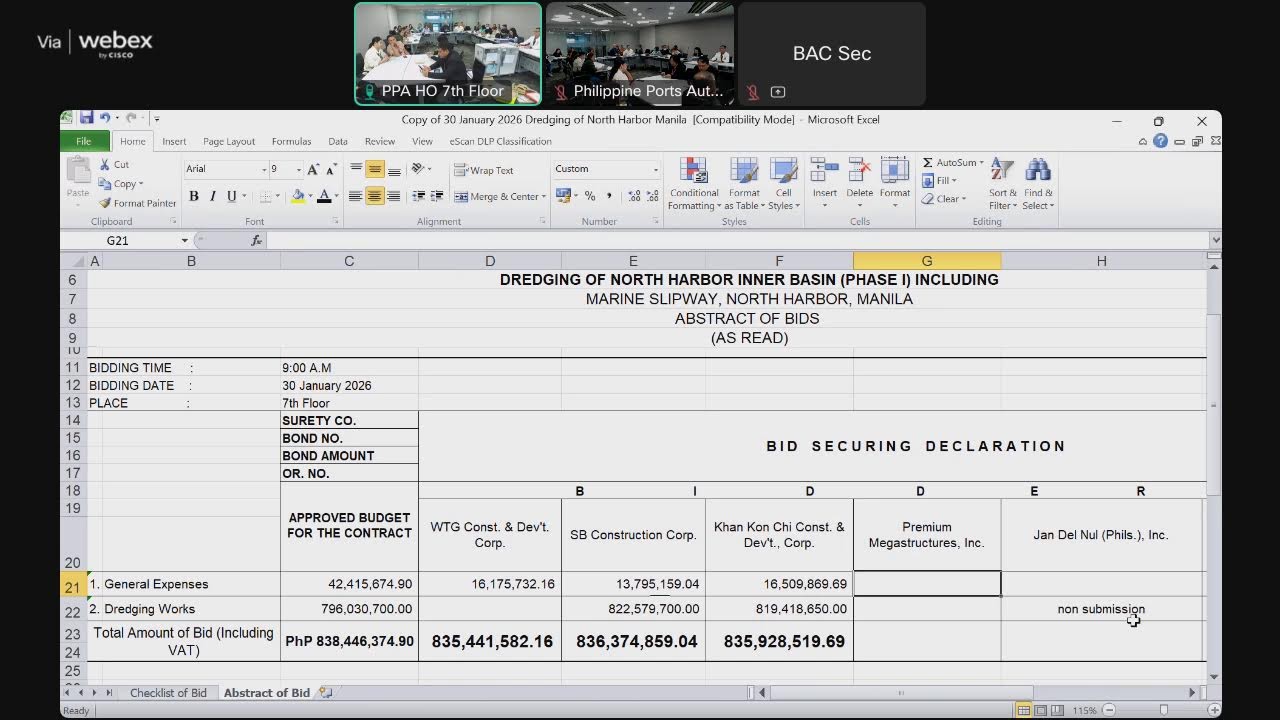
Task: Zoom in using the plus button
Action: 1214,710
